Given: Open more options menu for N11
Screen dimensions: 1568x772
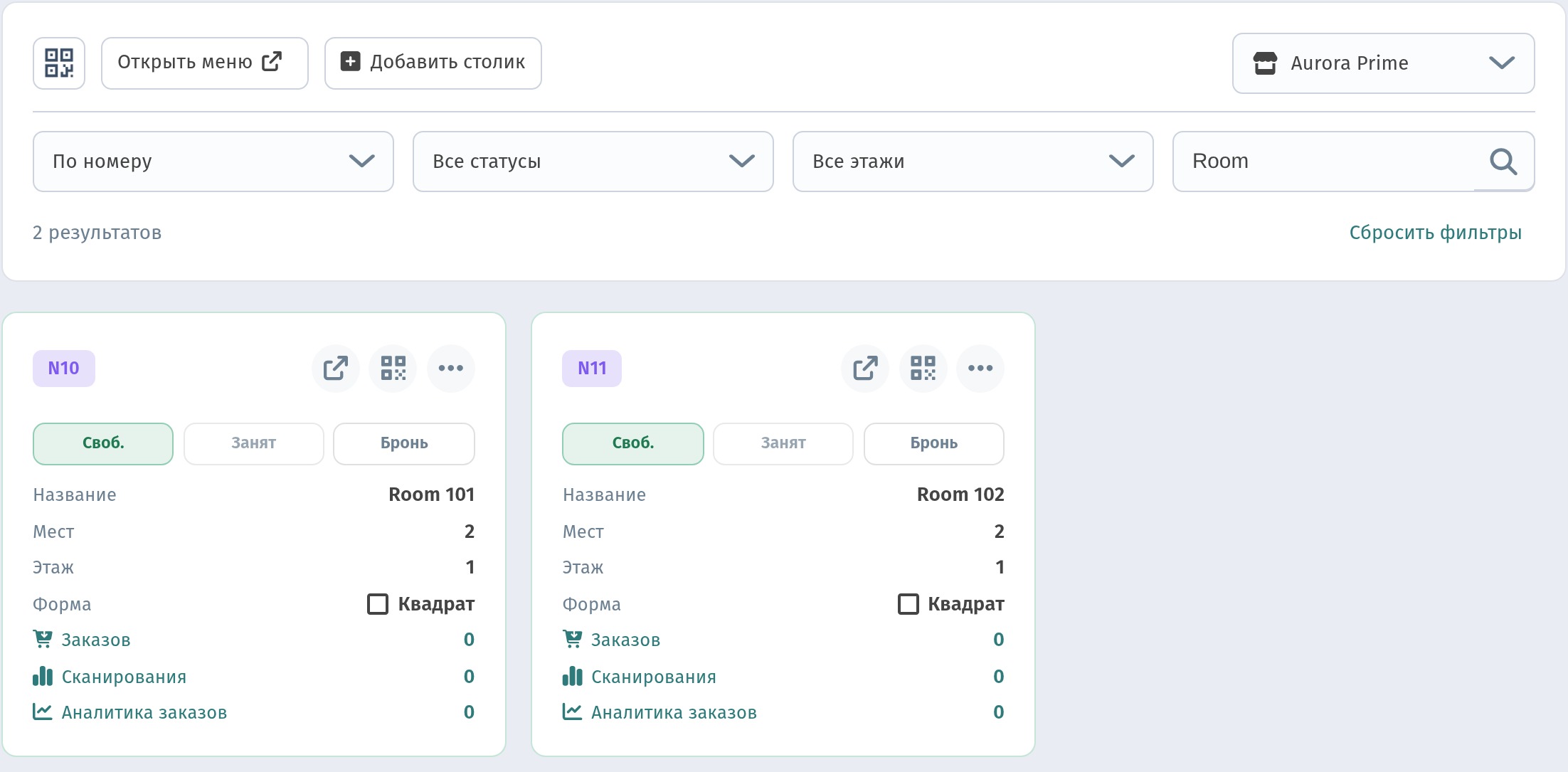Looking at the screenshot, I should (x=980, y=369).
